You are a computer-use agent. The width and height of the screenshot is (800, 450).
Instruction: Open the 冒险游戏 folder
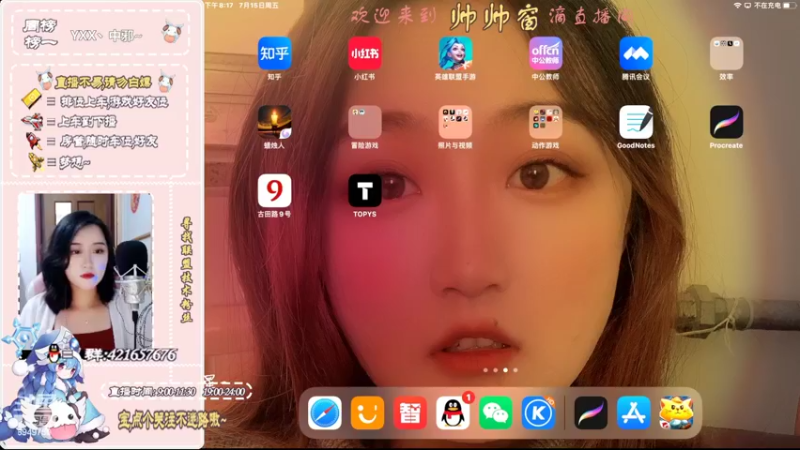click(x=365, y=122)
